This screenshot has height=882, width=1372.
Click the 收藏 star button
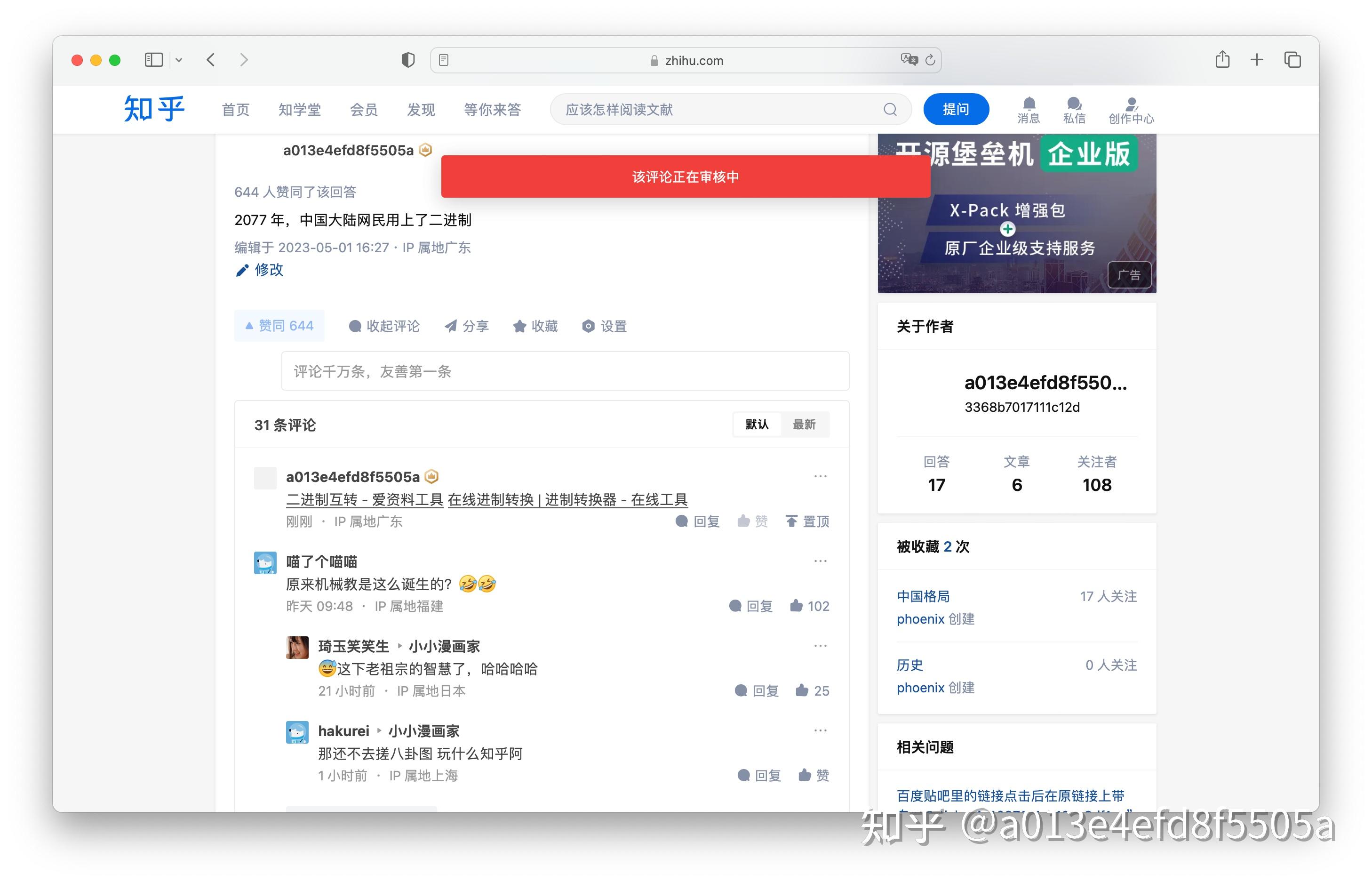536,326
